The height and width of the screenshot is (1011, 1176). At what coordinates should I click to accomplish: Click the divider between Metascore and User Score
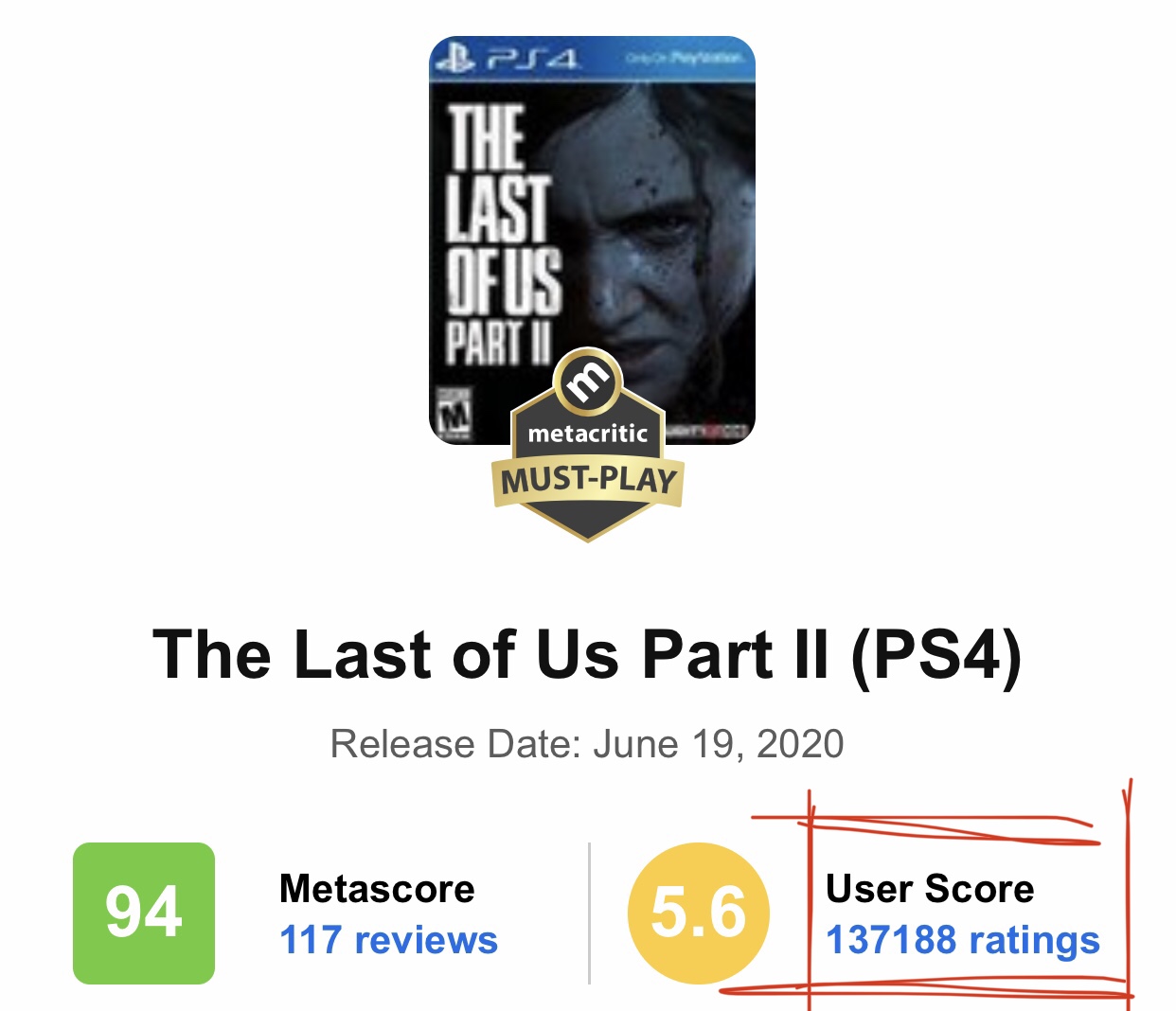pyautogui.click(x=589, y=913)
